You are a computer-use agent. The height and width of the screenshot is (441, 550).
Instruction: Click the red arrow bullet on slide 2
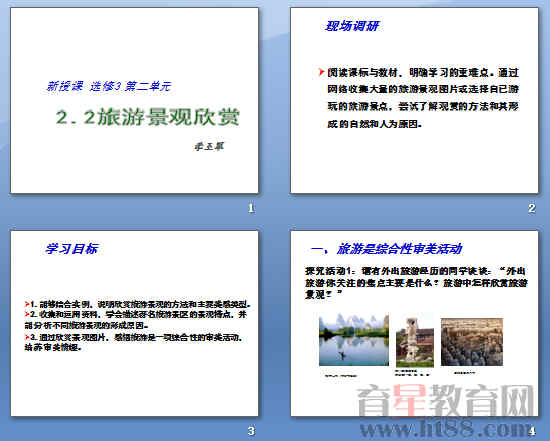coord(321,72)
